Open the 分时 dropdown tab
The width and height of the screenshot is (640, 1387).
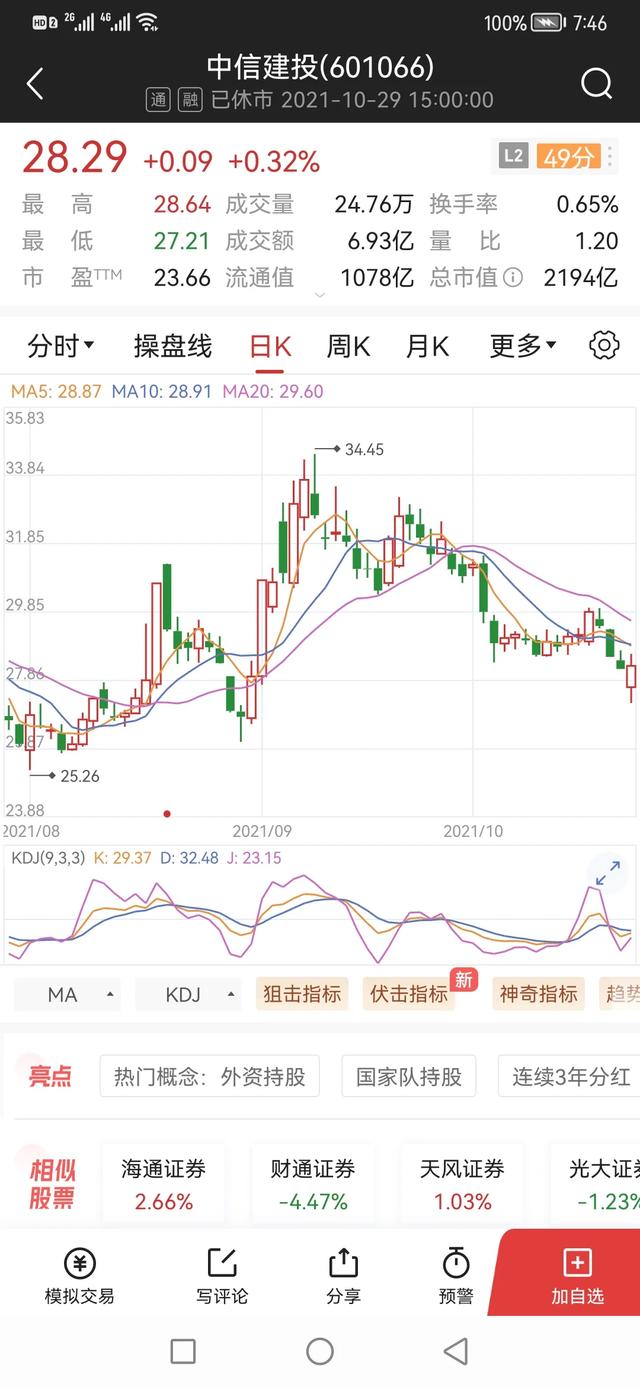[x=60, y=346]
